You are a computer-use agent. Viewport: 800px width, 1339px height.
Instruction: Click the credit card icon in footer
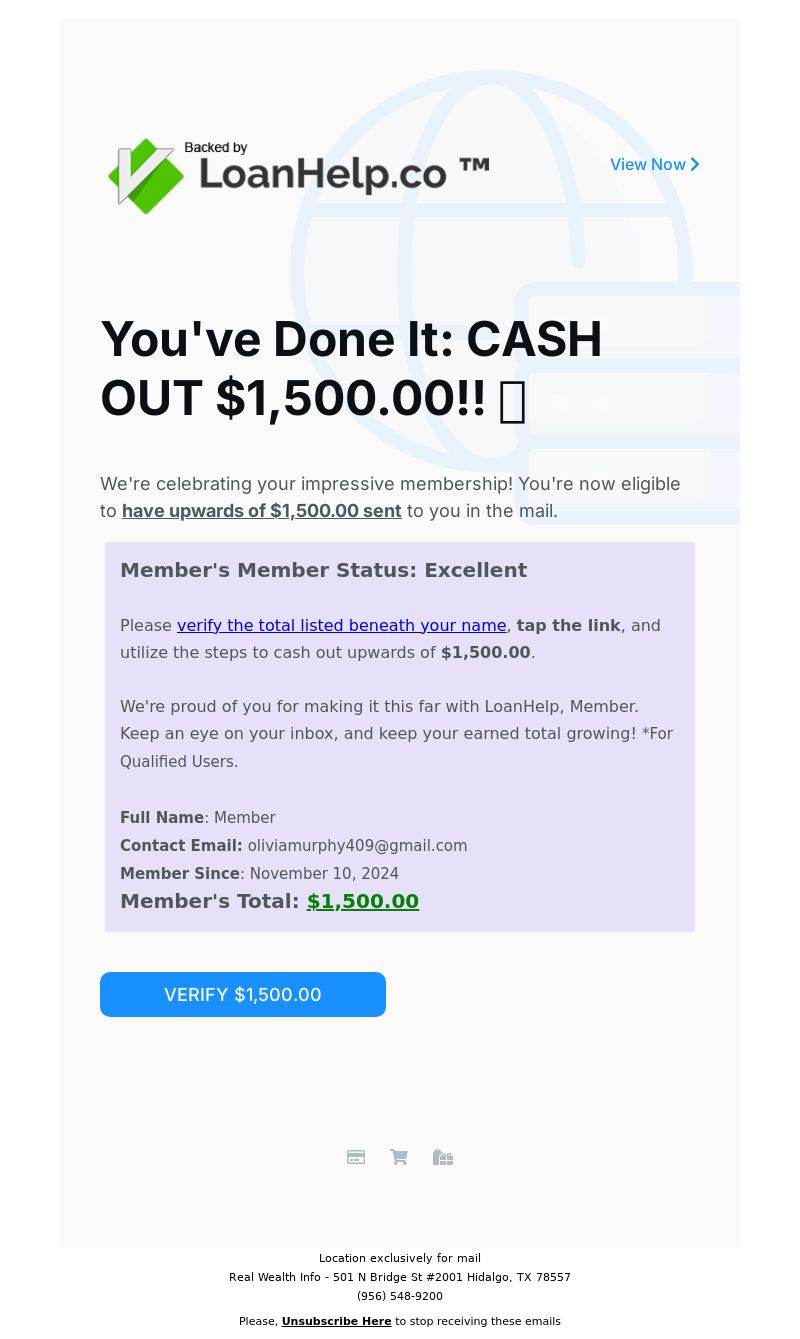pos(356,1157)
